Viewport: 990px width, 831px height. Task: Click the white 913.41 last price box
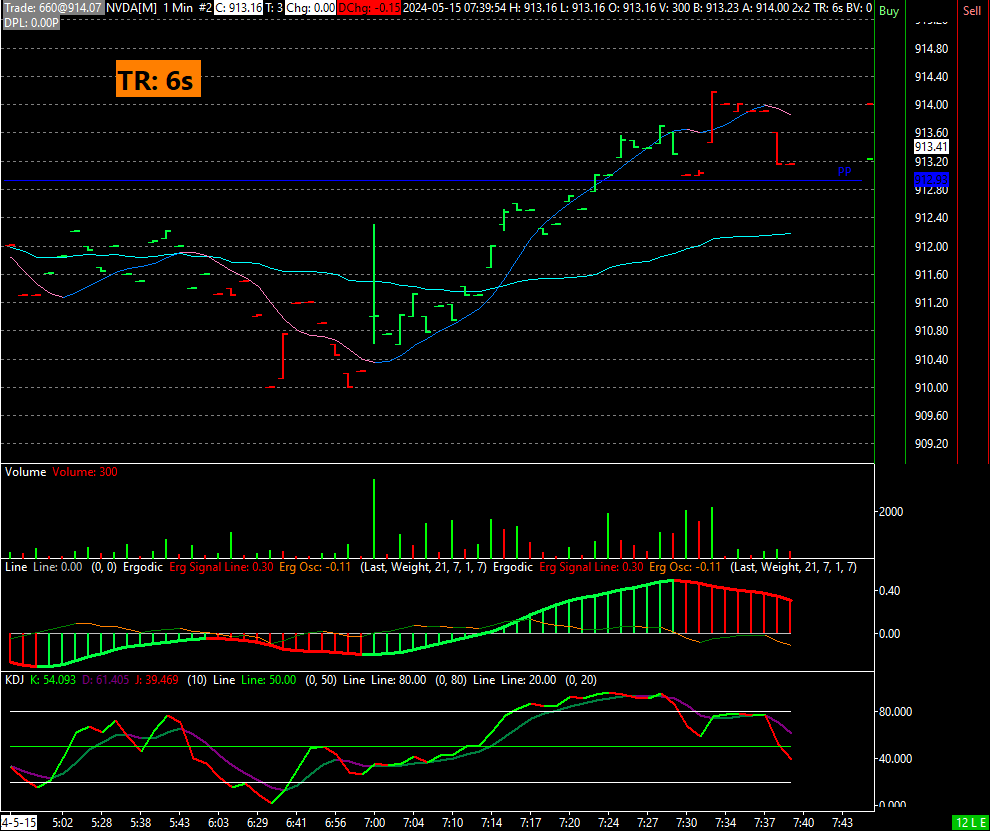[931, 146]
